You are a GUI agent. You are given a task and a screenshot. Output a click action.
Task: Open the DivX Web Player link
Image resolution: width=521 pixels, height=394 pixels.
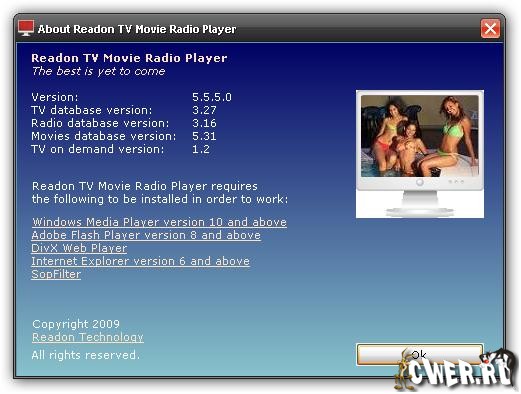click(x=79, y=248)
